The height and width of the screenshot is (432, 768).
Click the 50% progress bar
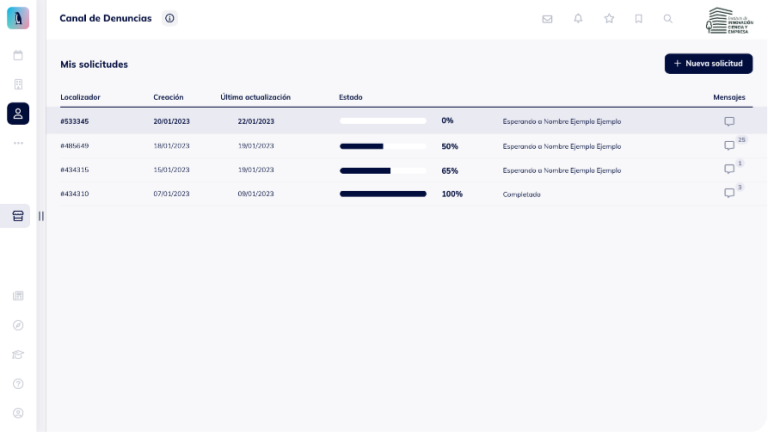tap(383, 146)
